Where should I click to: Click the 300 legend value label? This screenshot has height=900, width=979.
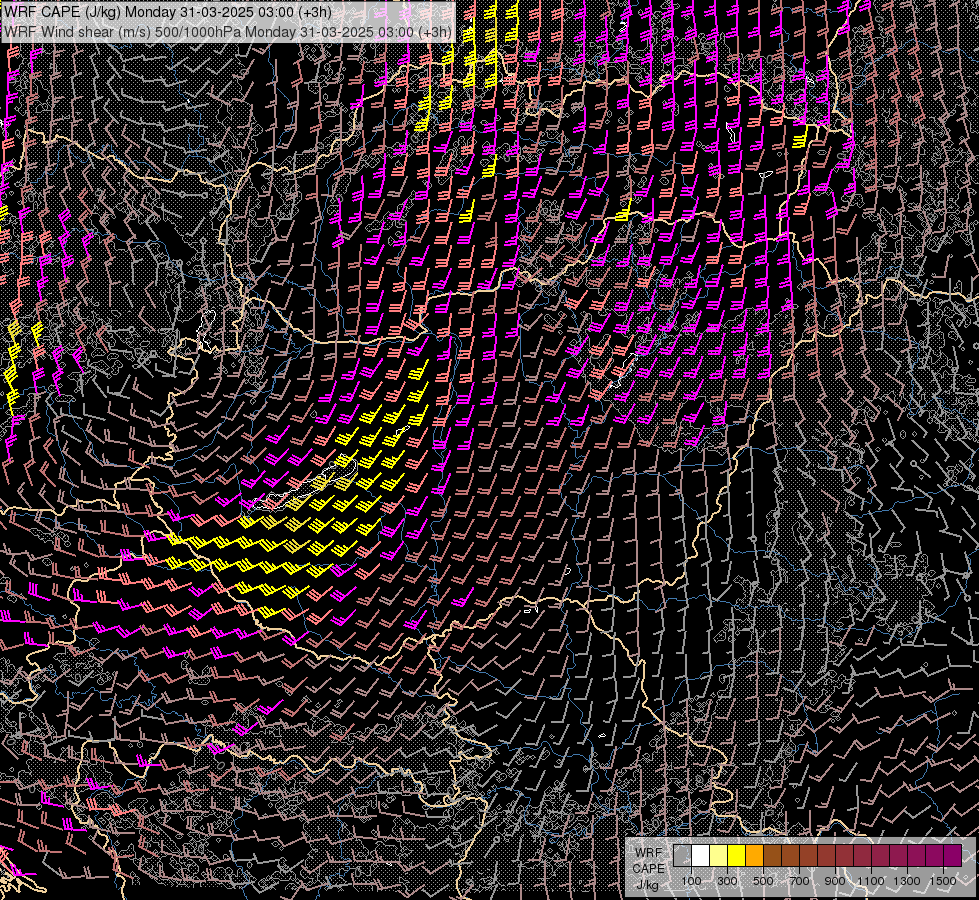click(x=727, y=881)
